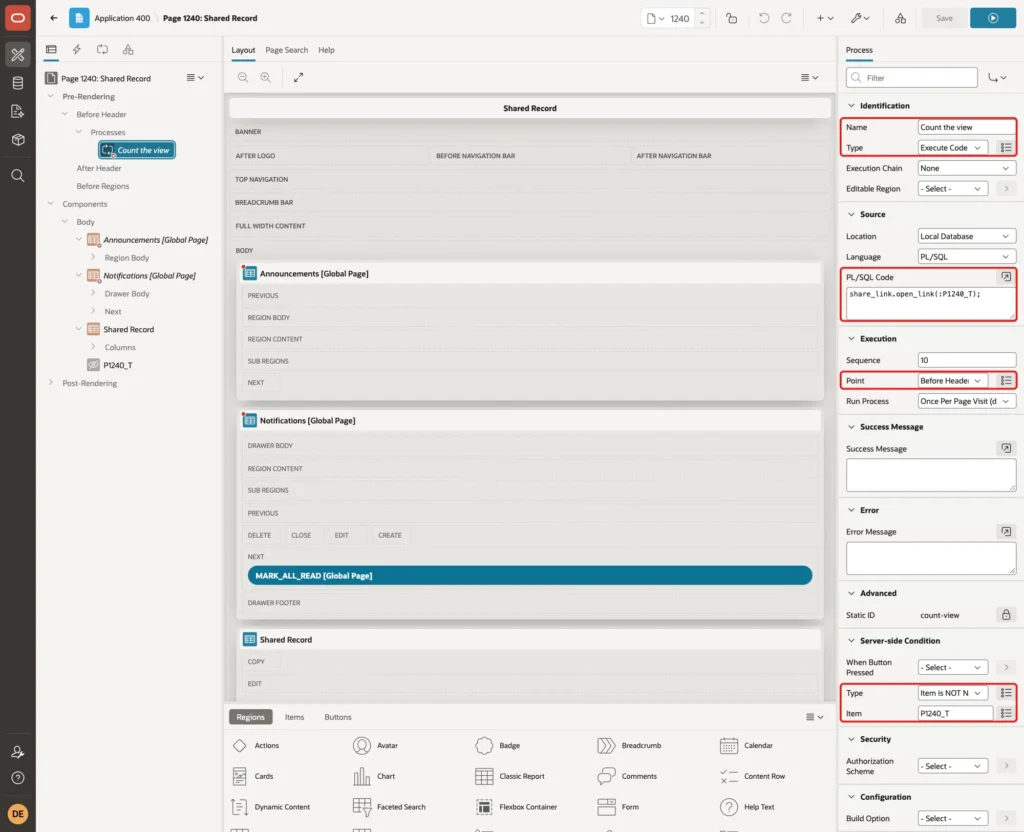Switch gallery to Buttons tab

coord(338,717)
